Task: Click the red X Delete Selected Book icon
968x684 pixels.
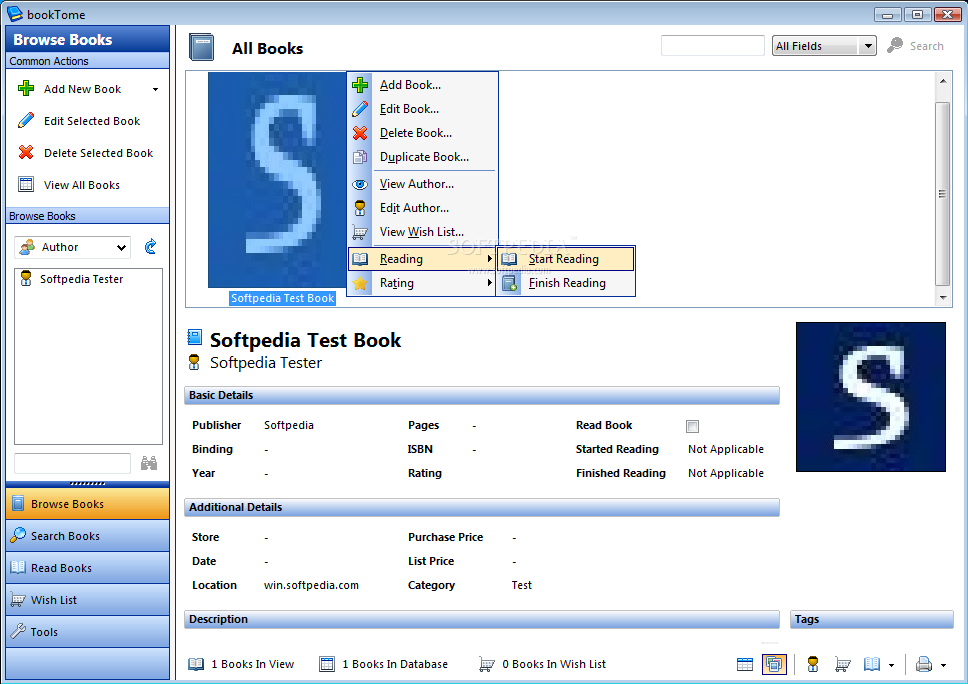Action: click(x=26, y=152)
